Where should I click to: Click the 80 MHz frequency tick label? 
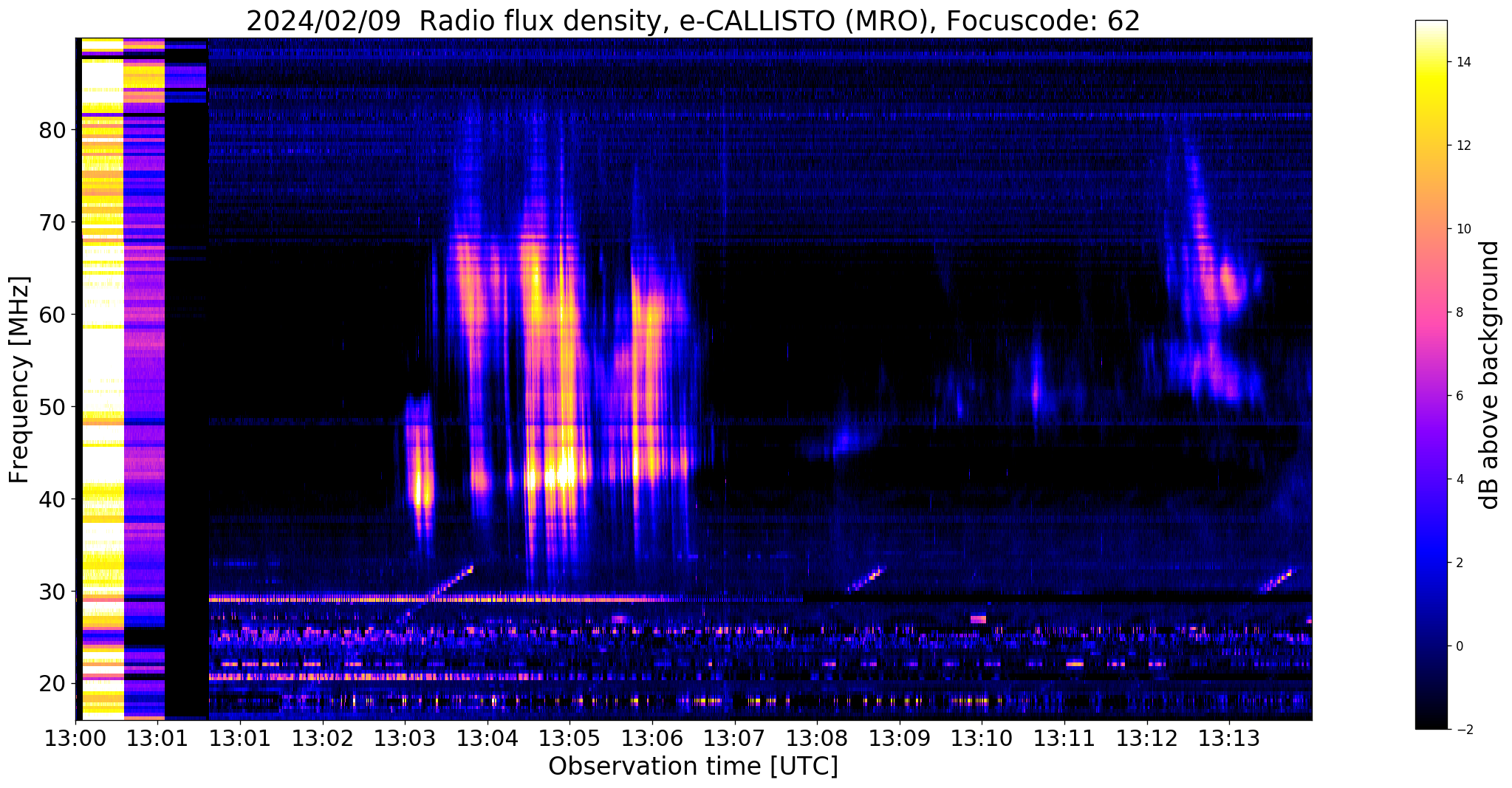point(52,130)
